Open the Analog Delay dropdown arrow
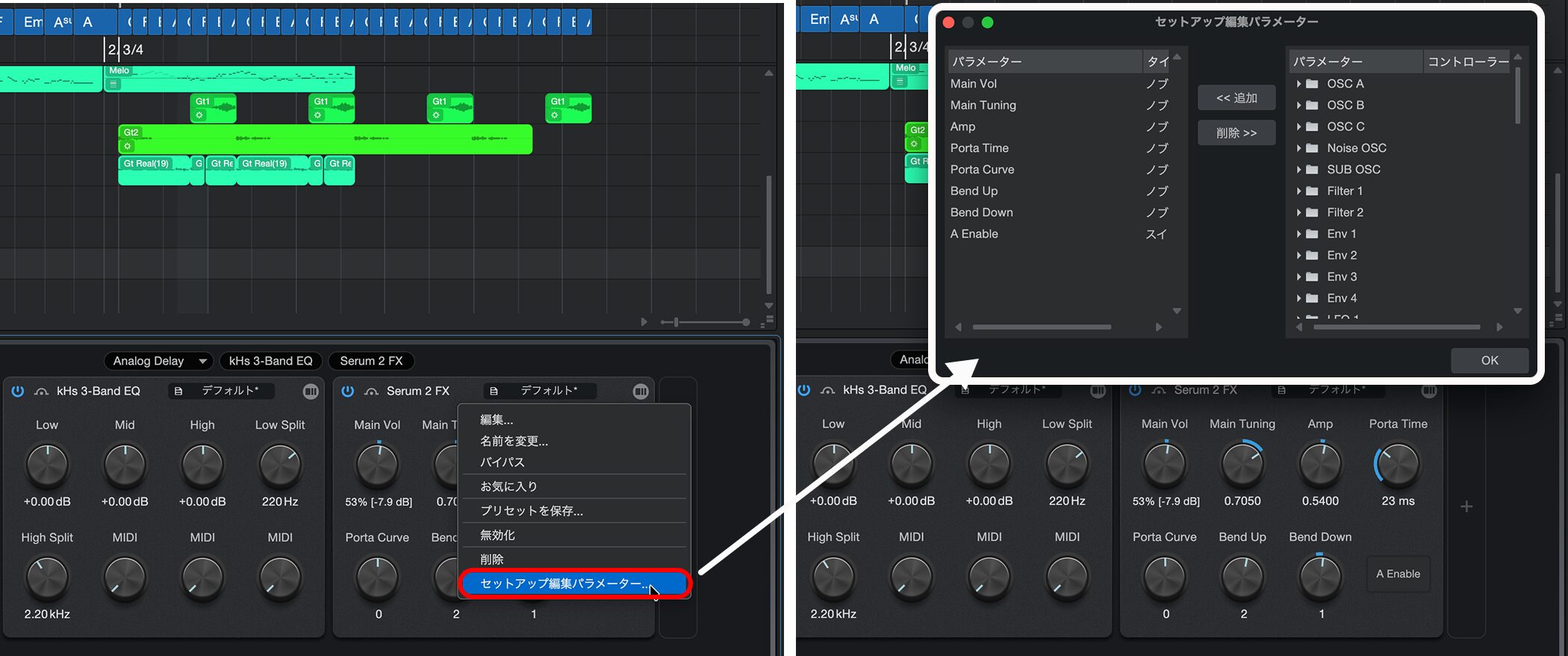Viewport: 1568px width, 656px height. [x=202, y=362]
